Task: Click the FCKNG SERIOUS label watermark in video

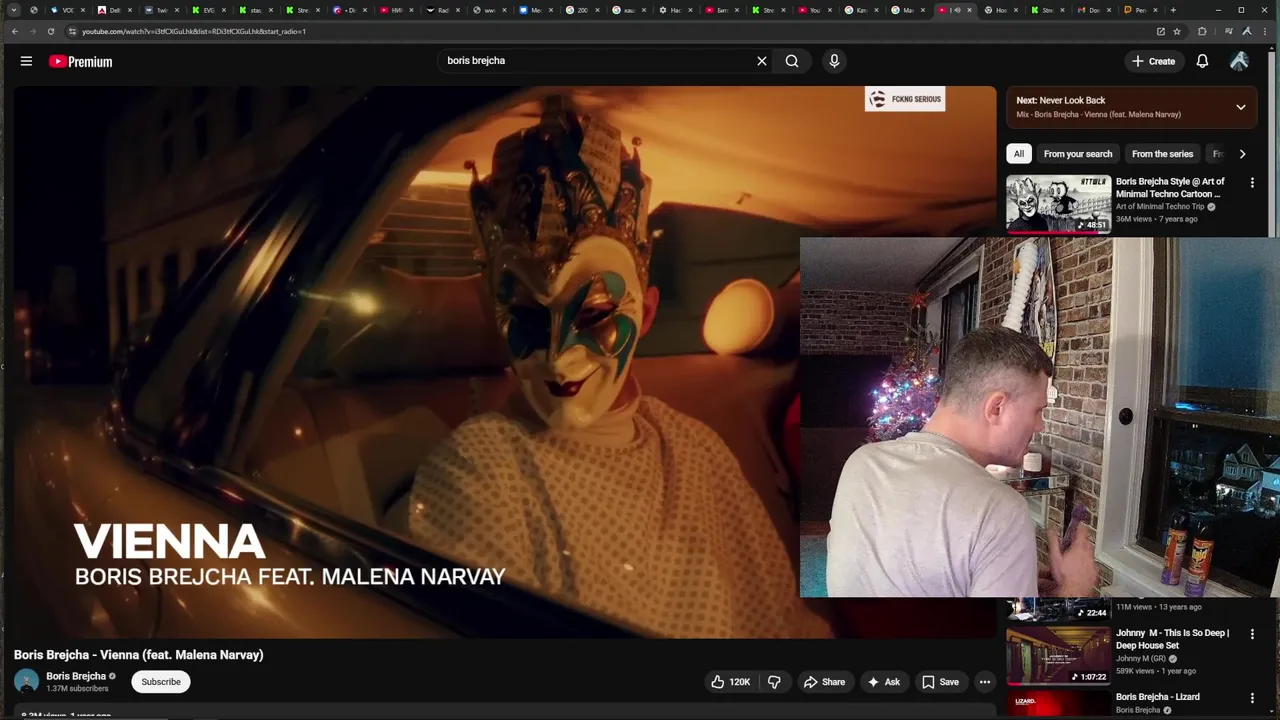Action: (x=905, y=99)
